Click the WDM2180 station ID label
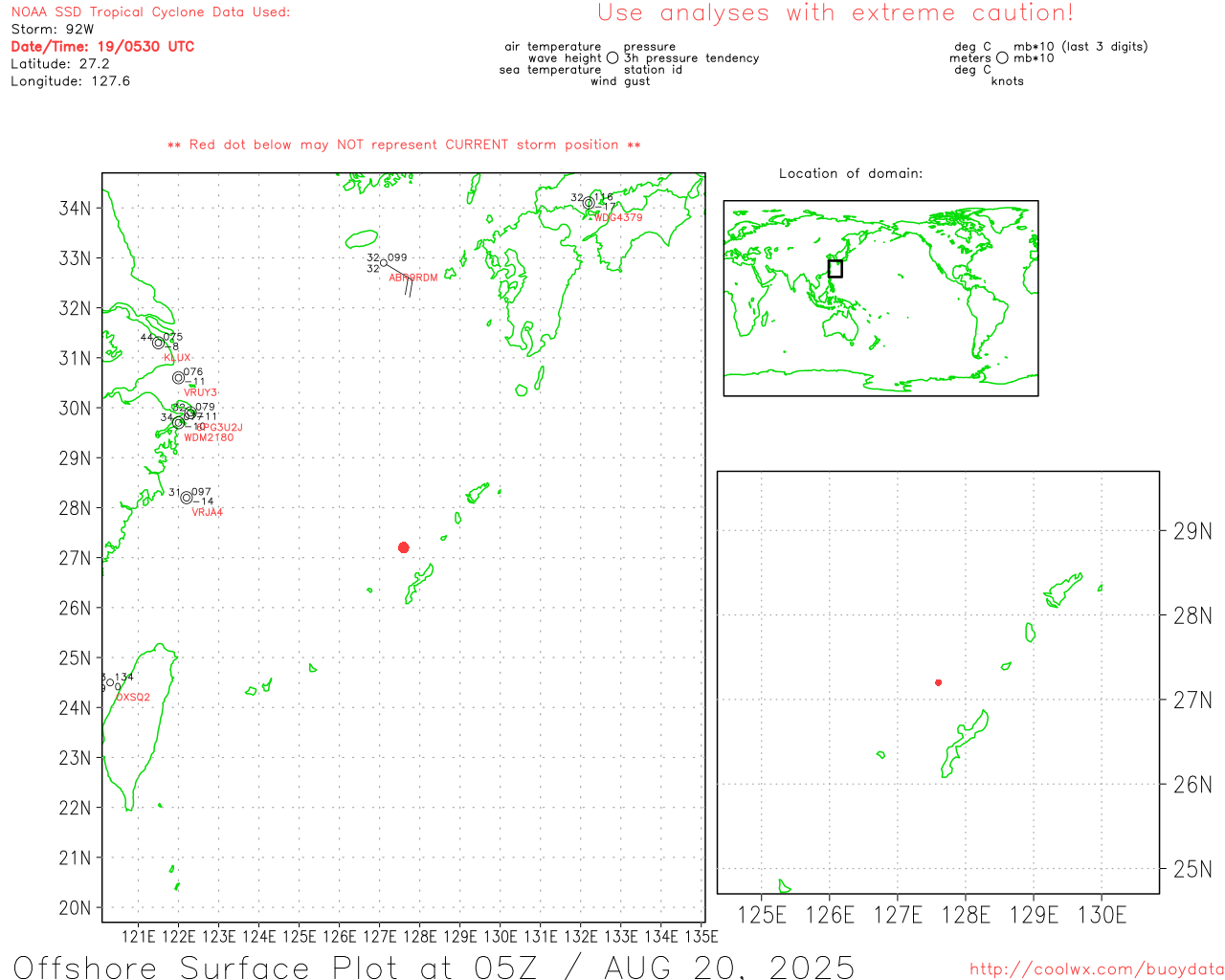The image size is (1225, 980). 209,437
